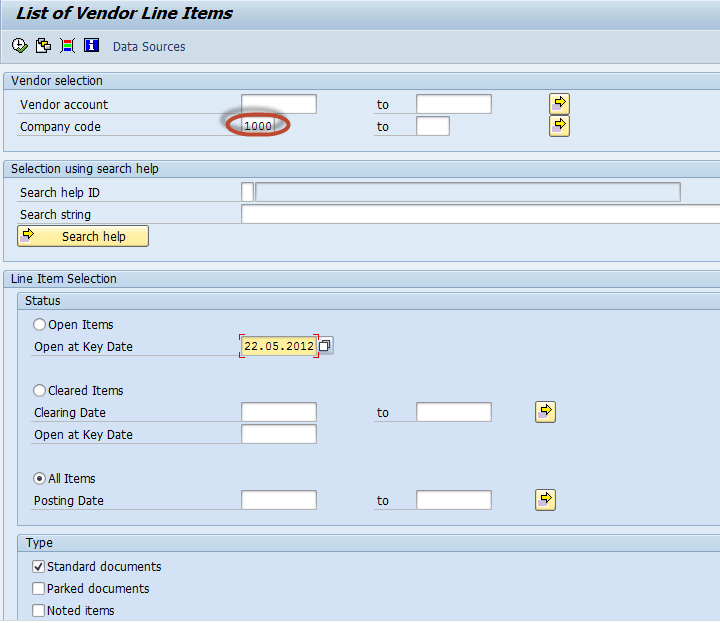Focus the Vendor account from-value field
Viewport: 720px width, 623px height.
(x=279, y=104)
